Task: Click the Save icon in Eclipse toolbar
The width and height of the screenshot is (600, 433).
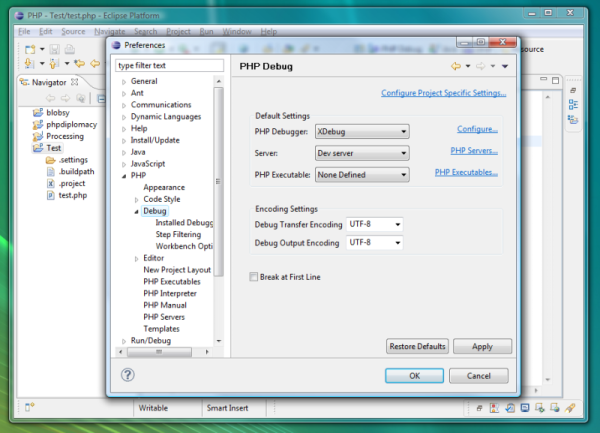Action: (x=55, y=49)
